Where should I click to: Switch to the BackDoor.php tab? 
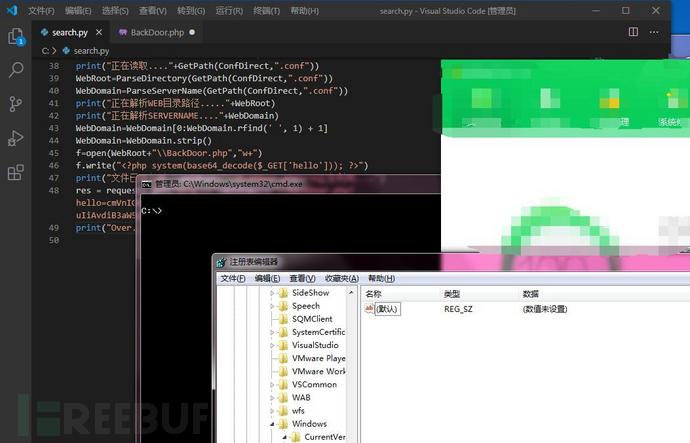pyautogui.click(x=157, y=32)
